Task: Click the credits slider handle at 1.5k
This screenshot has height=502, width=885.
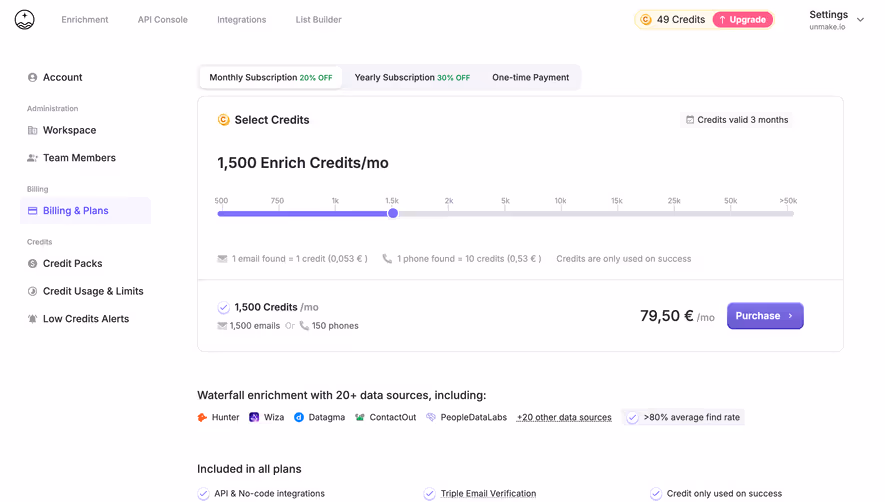Action: tap(393, 213)
